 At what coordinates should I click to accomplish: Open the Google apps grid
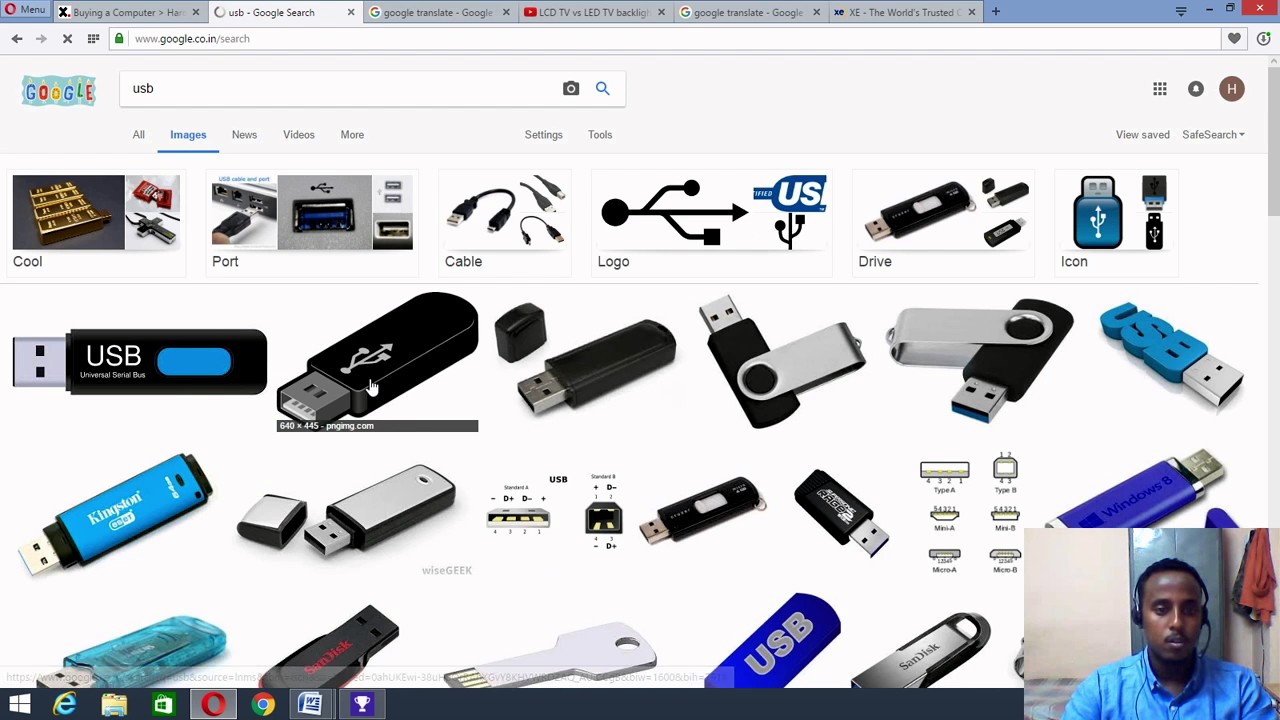coord(1160,89)
